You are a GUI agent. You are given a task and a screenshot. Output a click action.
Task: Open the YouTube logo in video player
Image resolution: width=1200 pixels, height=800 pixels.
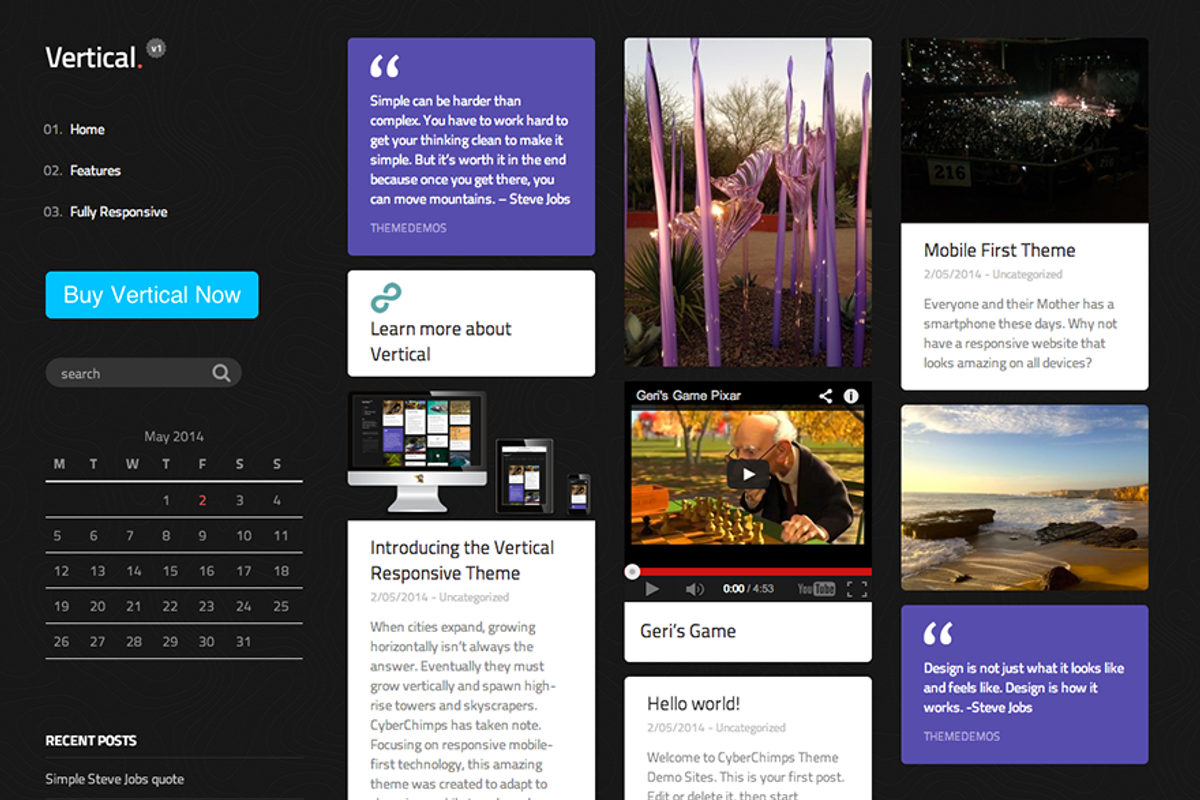(x=816, y=589)
